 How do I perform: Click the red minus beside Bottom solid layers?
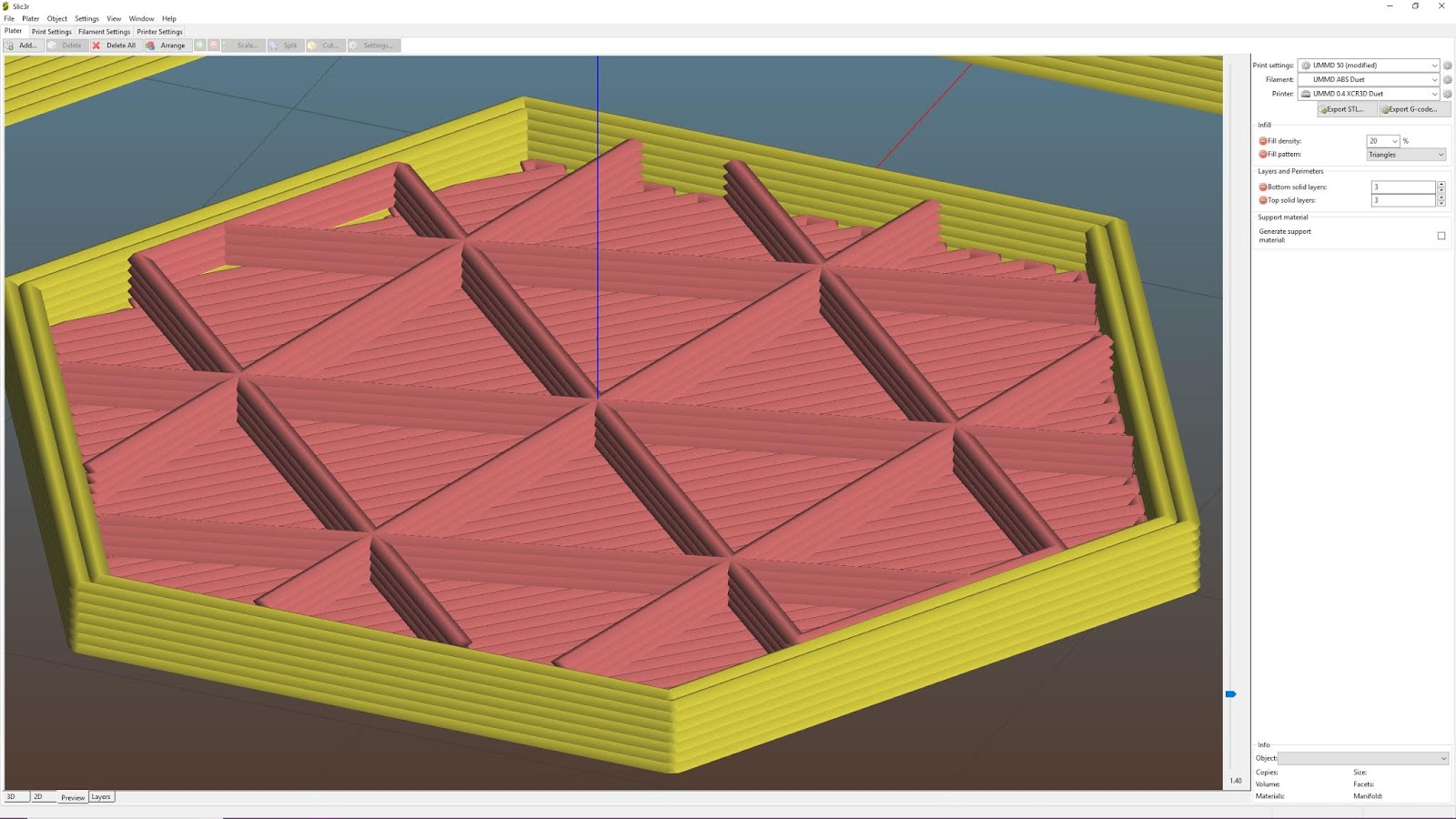pos(1261,187)
